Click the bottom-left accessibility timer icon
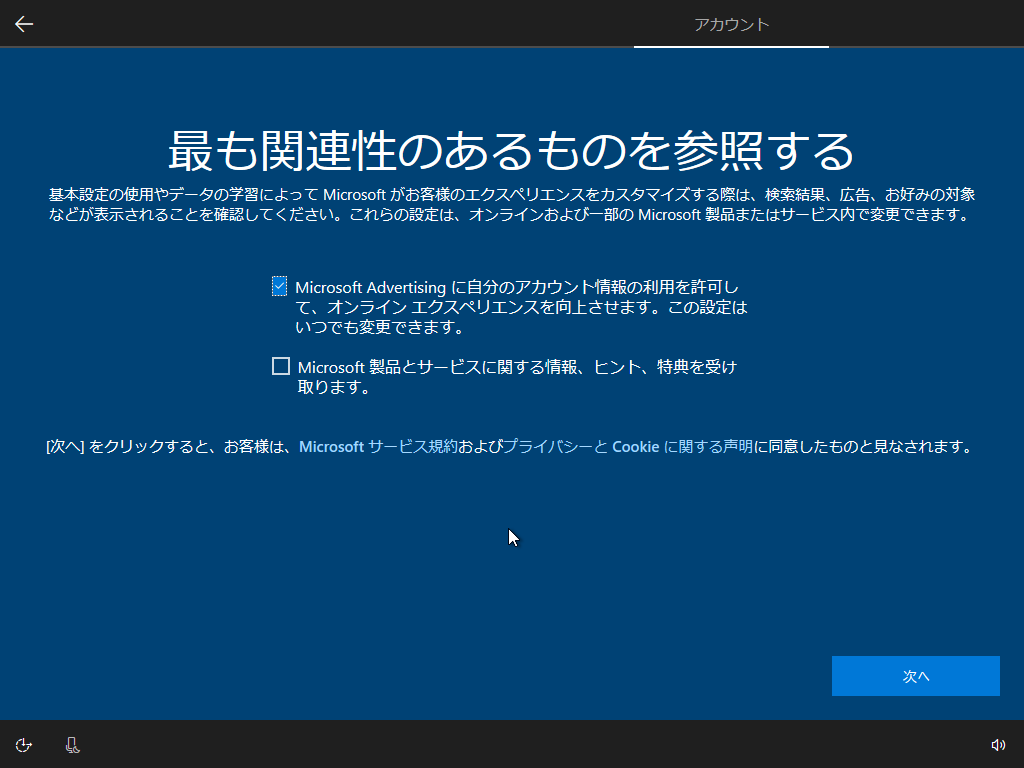1024x768 pixels. pos(23,745)
